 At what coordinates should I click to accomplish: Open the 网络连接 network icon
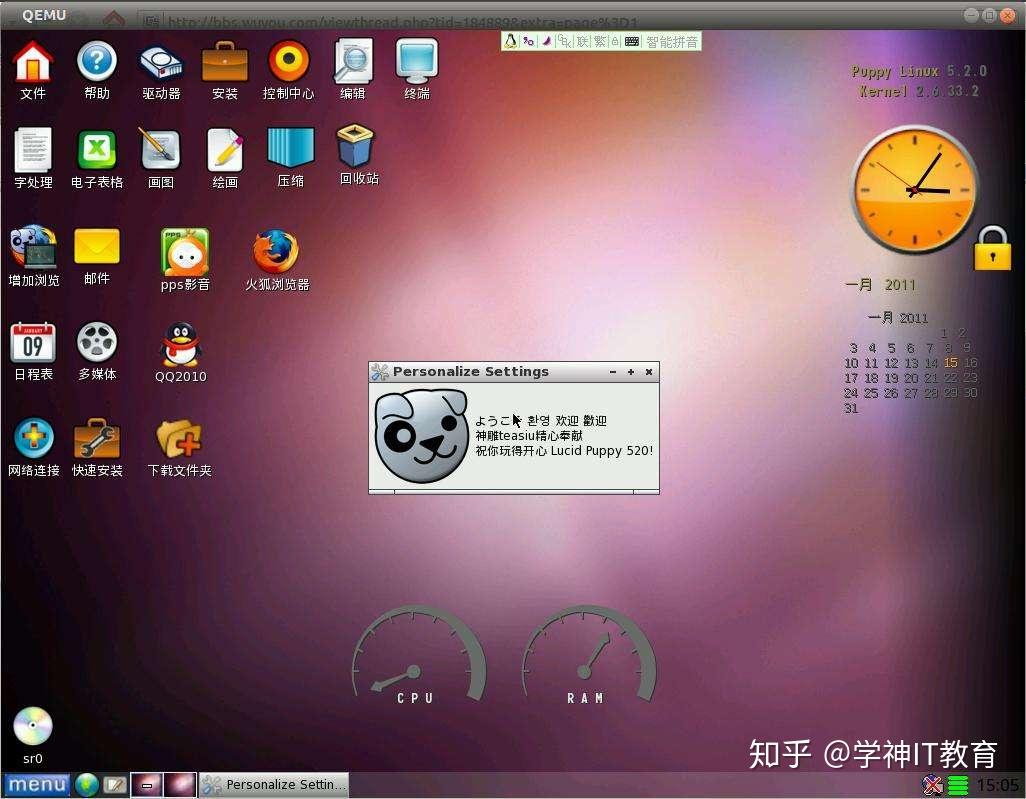coord(33,438)
